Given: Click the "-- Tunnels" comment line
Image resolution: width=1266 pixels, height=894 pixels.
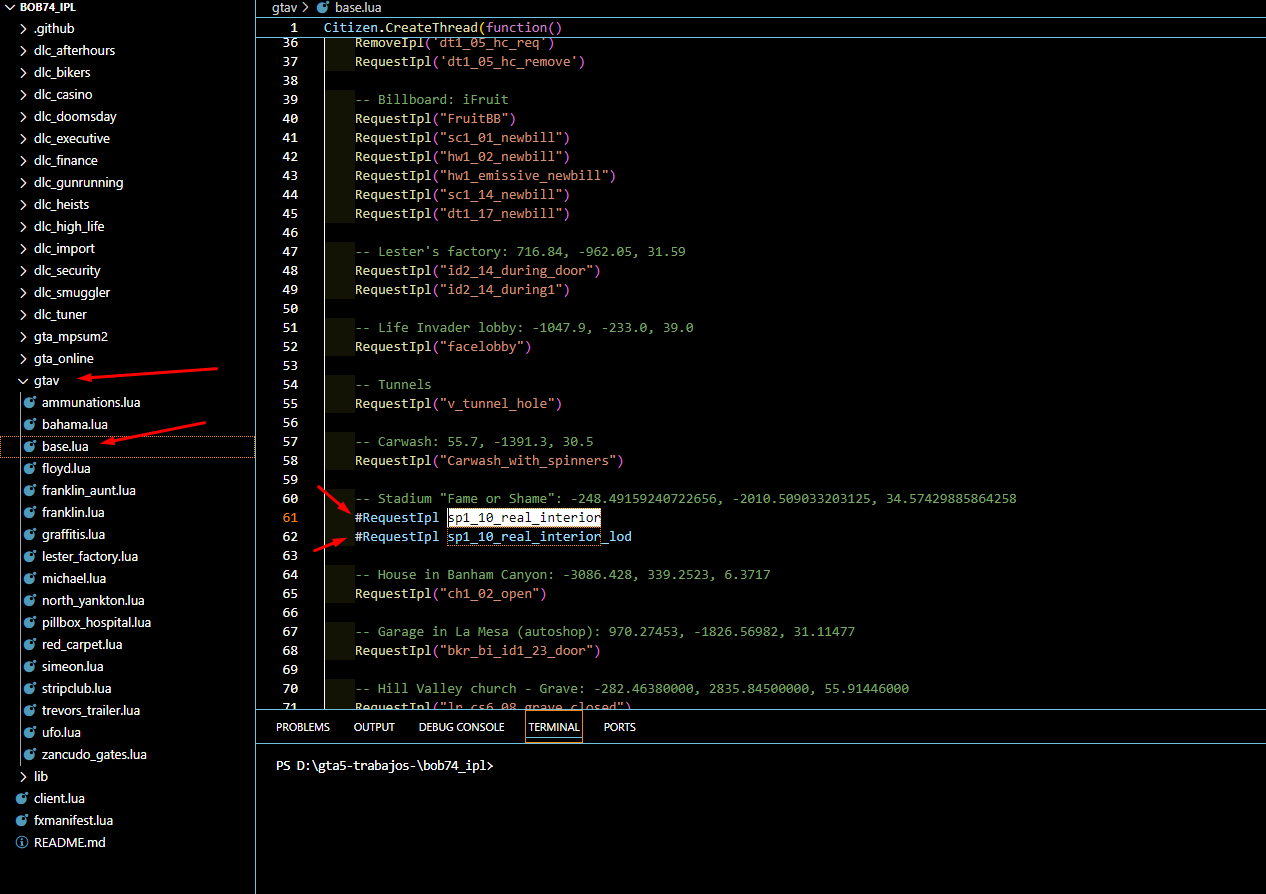Looking at the screenshot, I should tap(393, 385).
